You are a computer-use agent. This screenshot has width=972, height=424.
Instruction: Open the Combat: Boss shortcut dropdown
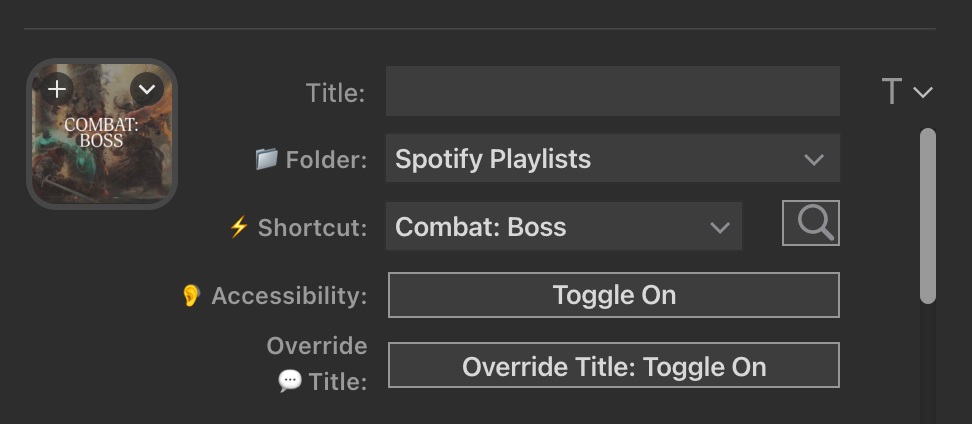[563, 227]
